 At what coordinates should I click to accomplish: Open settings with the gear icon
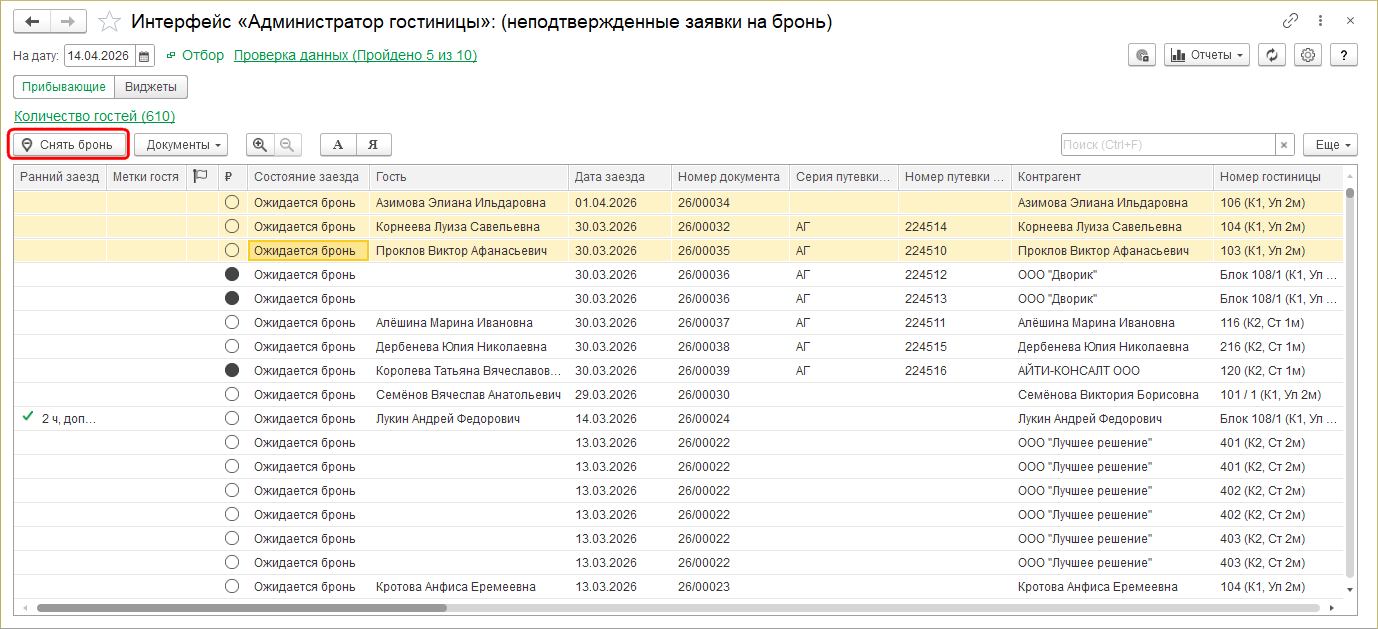tap(1306, 55)
